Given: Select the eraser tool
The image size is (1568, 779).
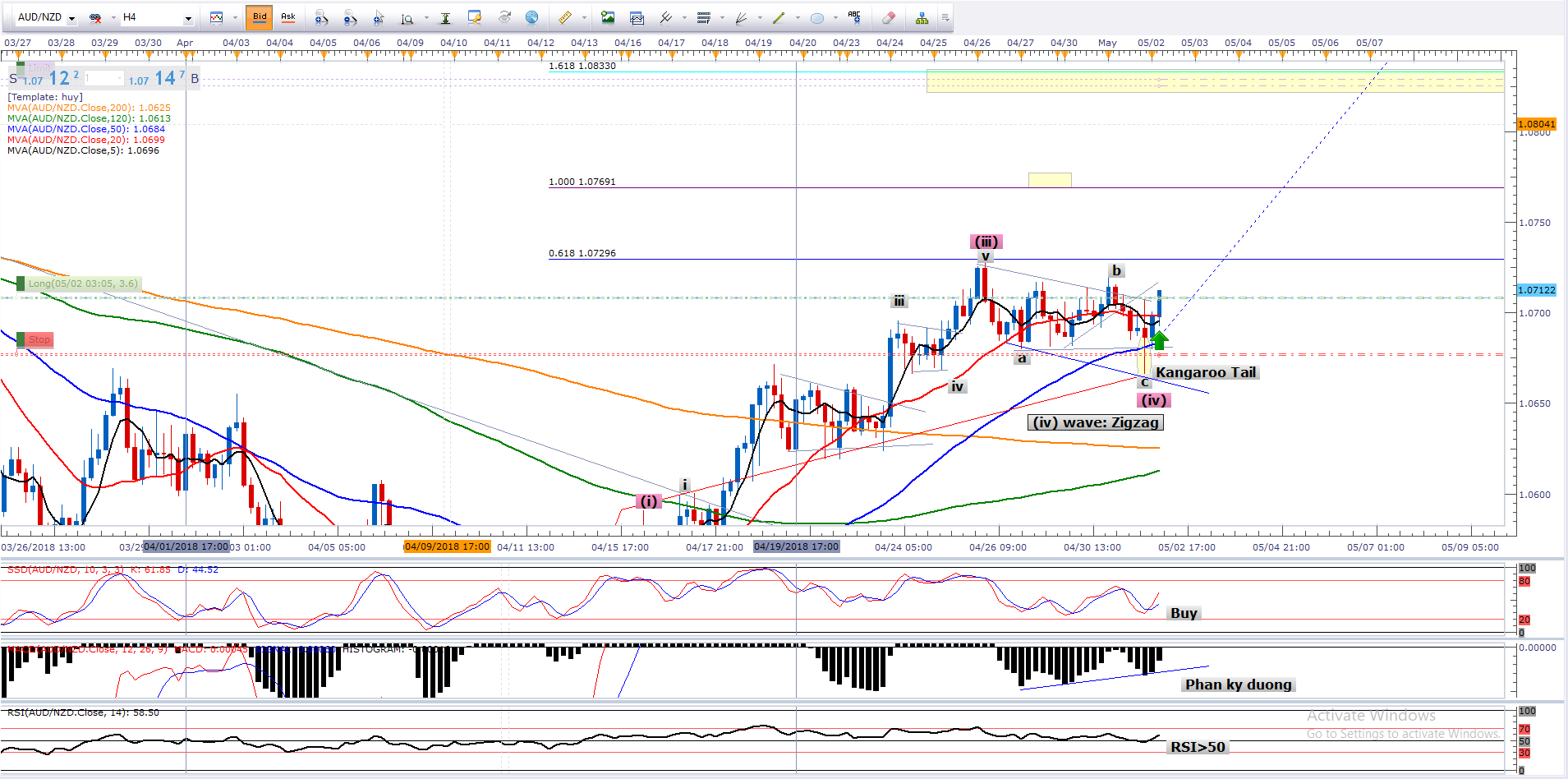Looking at the screenshot, I should click(x=888, y=18).
